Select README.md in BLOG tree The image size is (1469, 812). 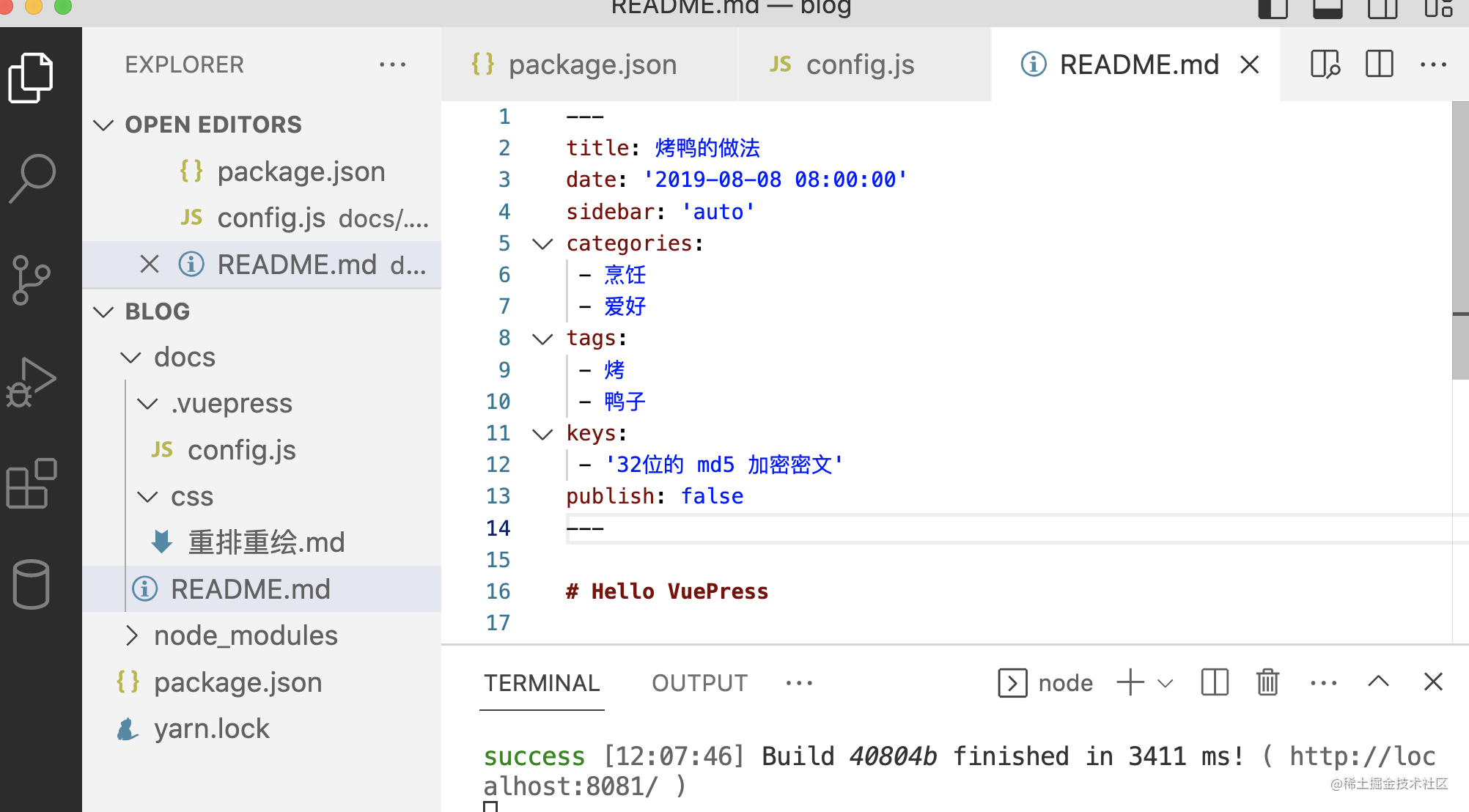(x=262, y=588)
